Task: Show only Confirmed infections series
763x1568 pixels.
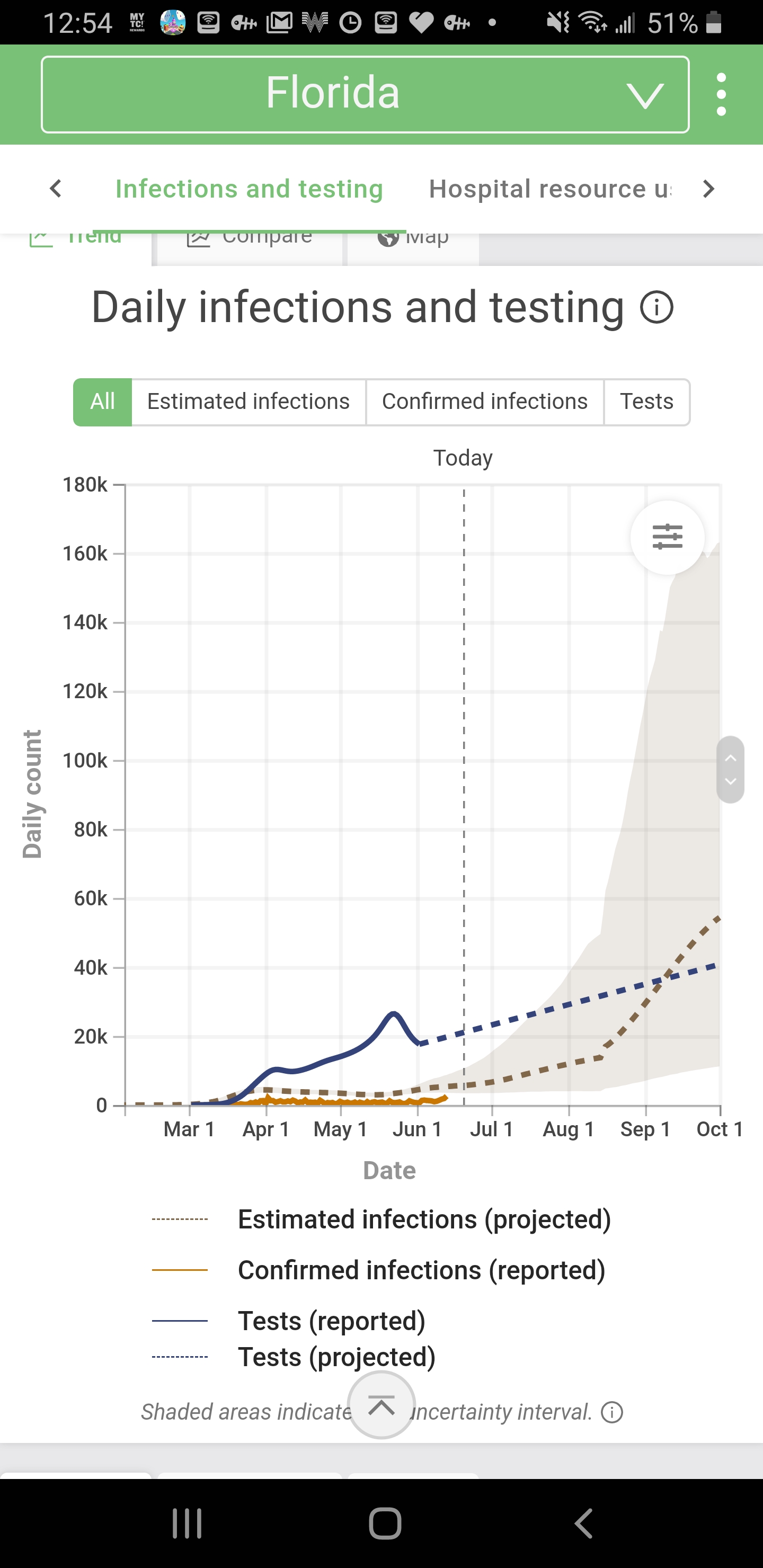Action: (485, 402)
